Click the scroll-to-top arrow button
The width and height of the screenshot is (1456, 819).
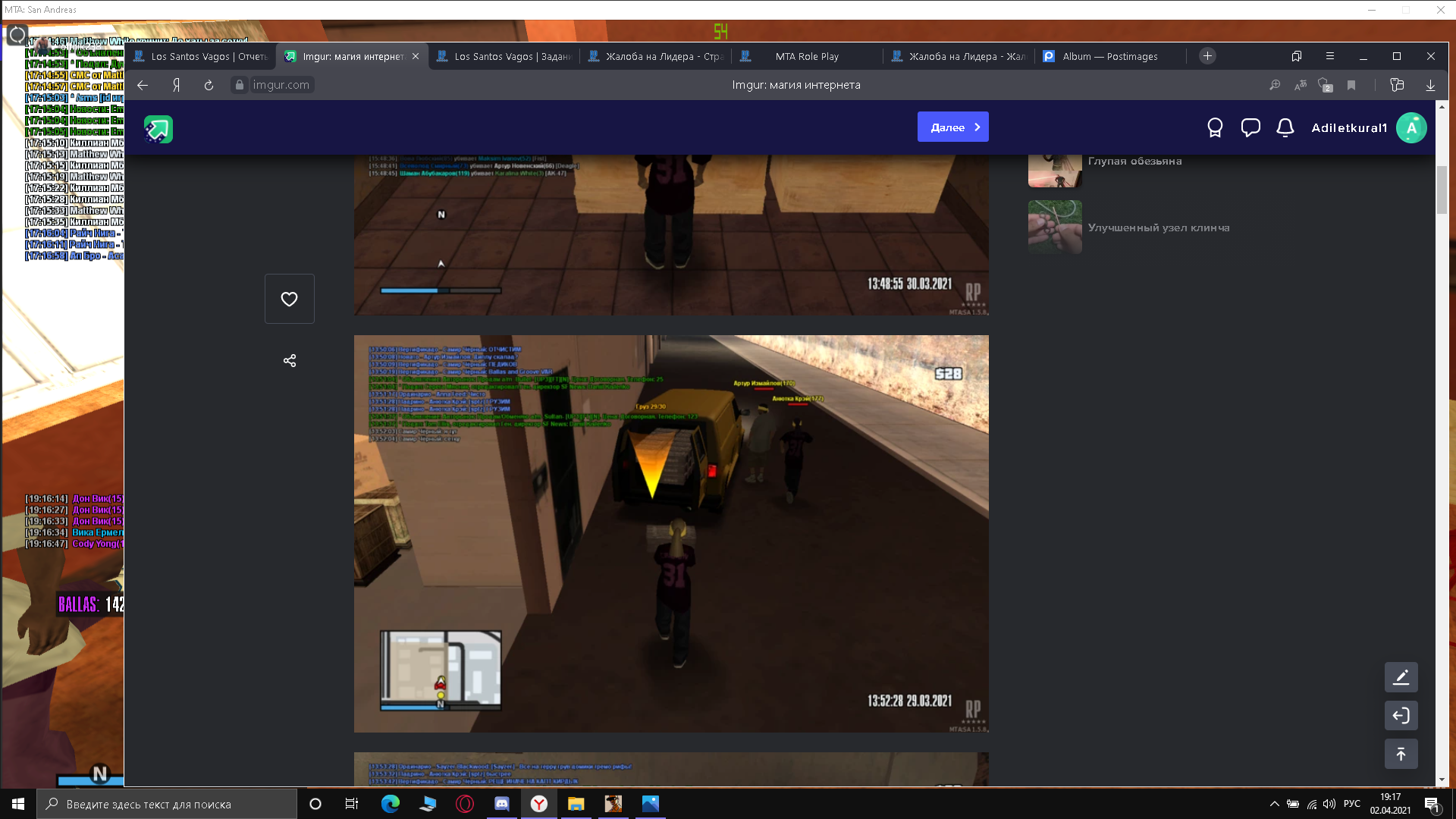pos(1401,754)
